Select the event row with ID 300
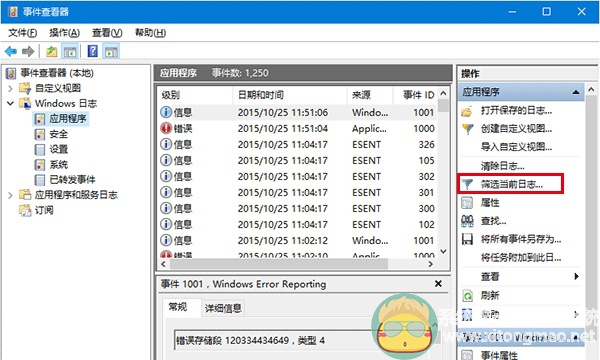The width and height of the screenshot is (600, 360). click(x=297, y=209)
